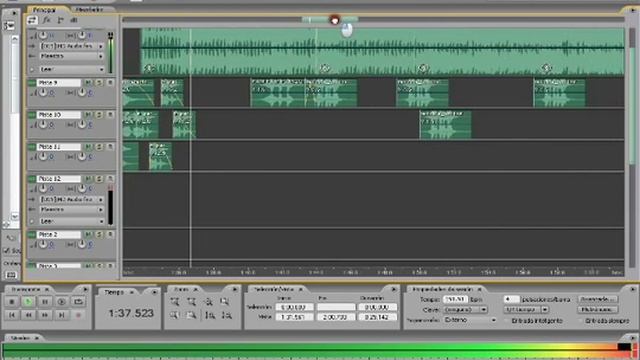Click the rewind transport button

[28, 315]
